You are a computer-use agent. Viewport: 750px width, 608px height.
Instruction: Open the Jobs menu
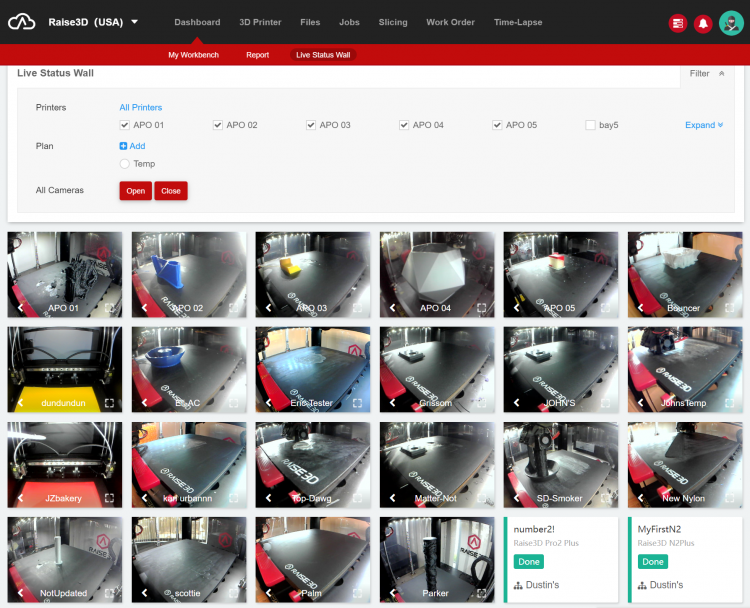(x=349, y=22)
